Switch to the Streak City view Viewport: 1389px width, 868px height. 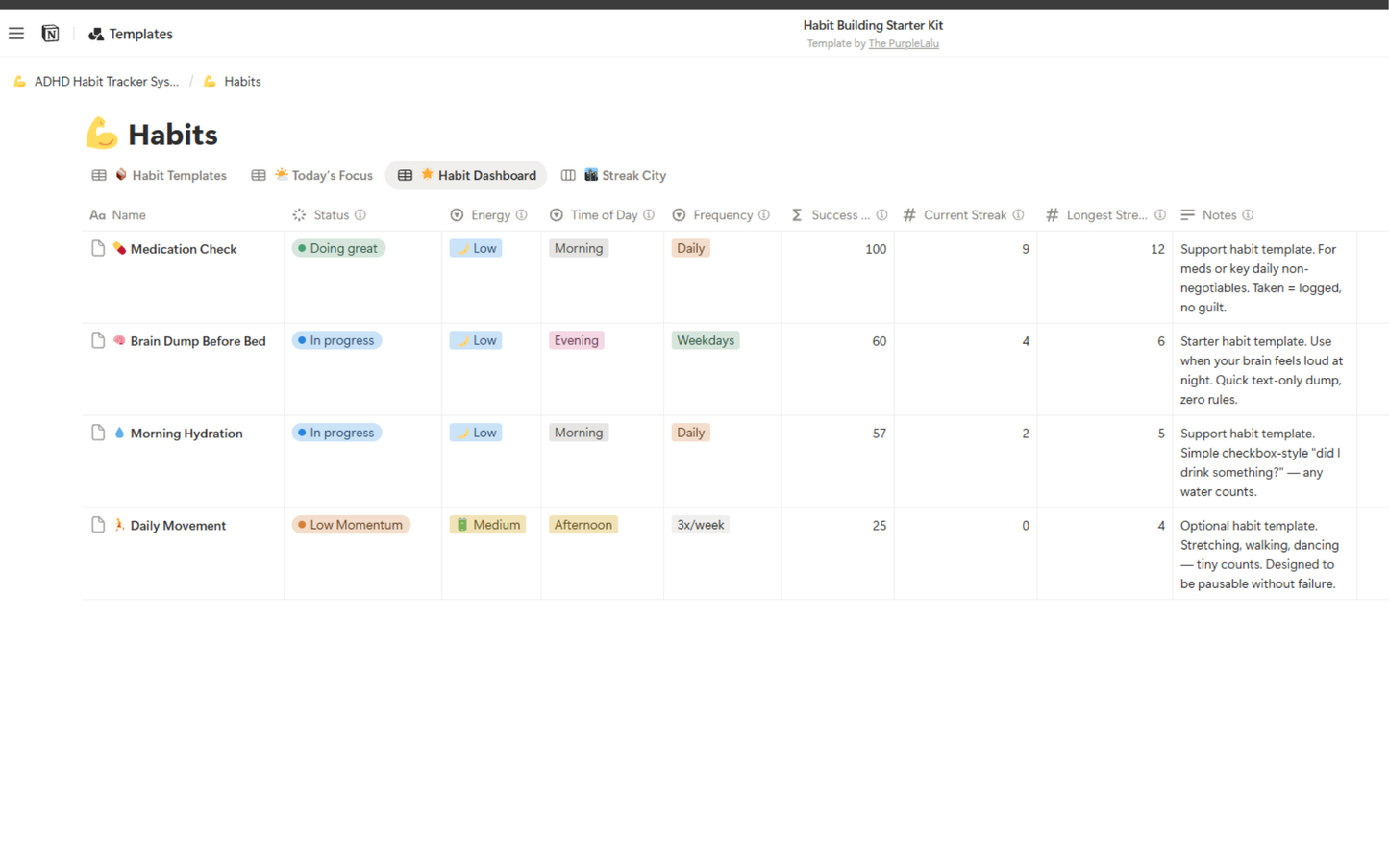pyautogui.click(x=626, y=175)
